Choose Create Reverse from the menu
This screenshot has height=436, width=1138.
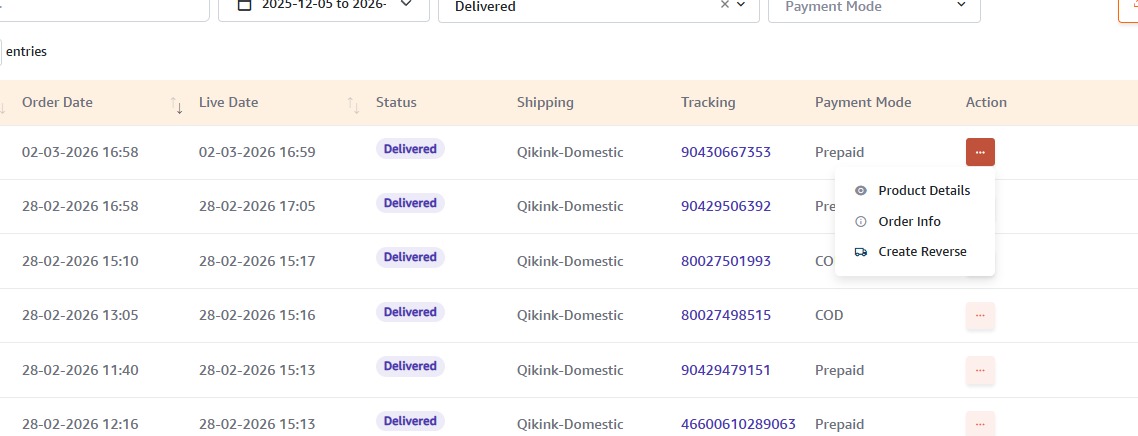click(922, 252)
